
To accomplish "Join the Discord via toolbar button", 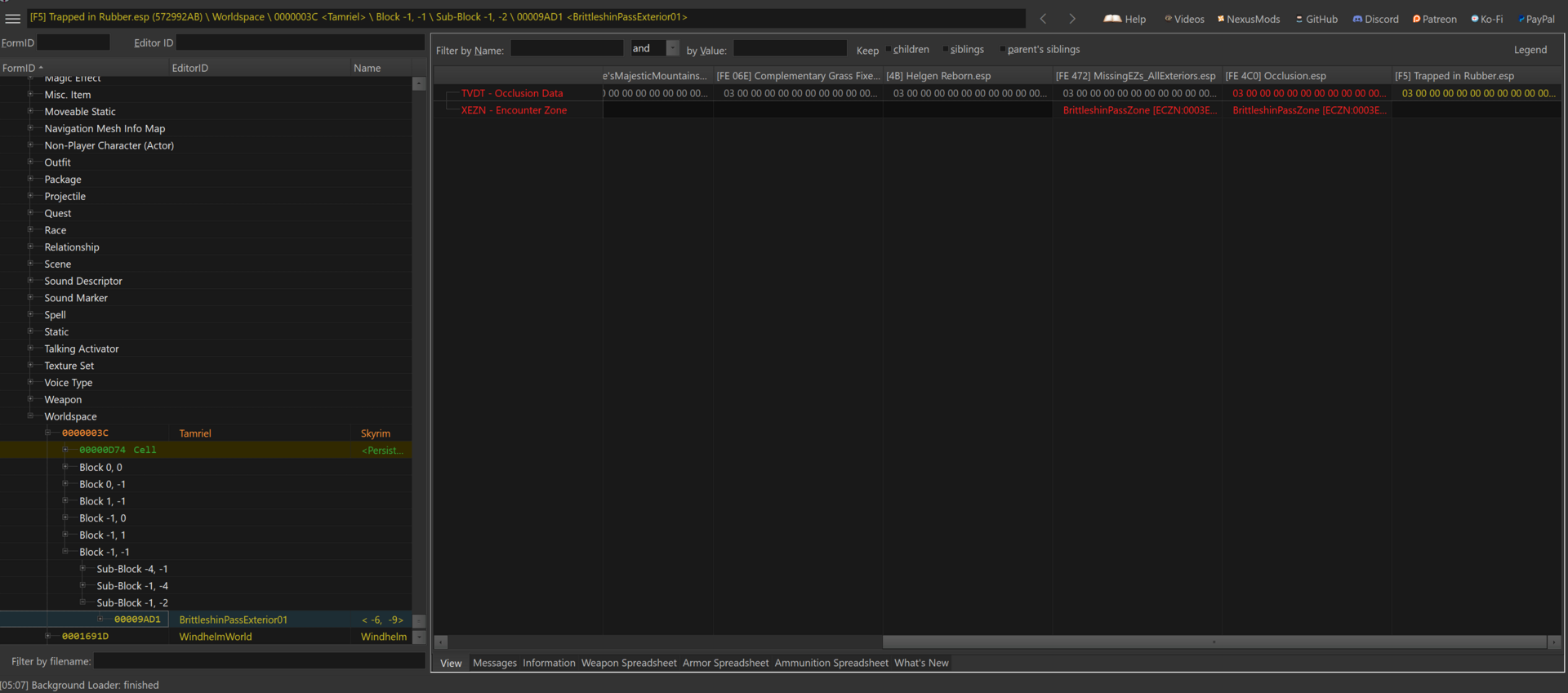I will [1376, 19].
